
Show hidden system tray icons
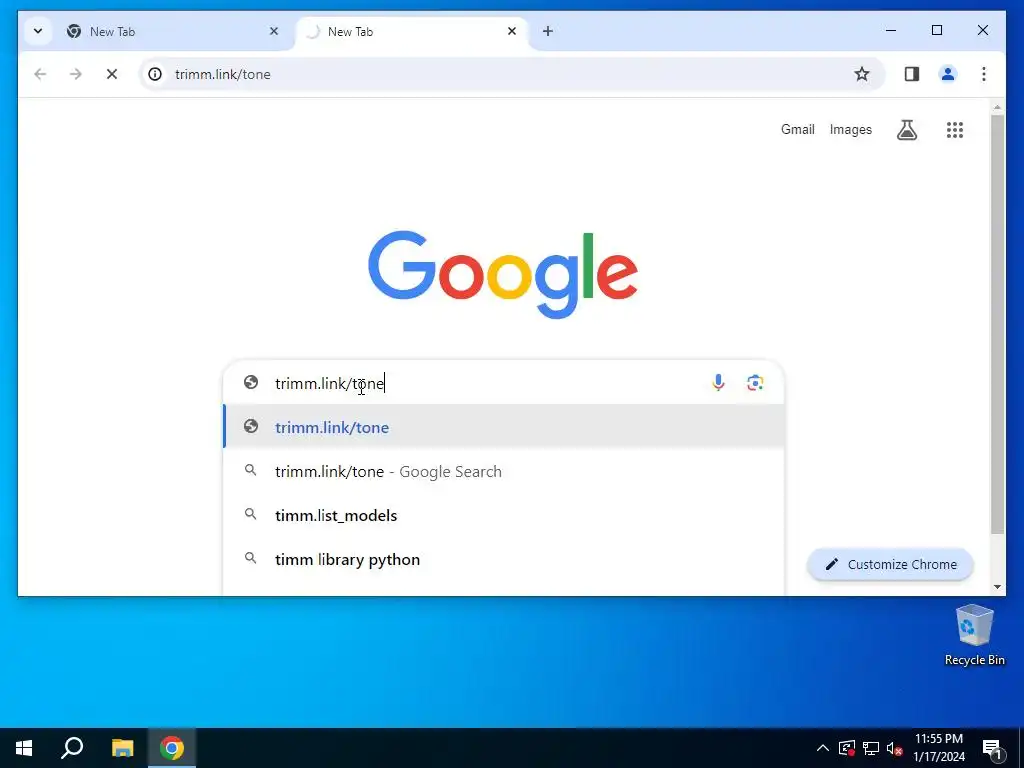[823, 748]
